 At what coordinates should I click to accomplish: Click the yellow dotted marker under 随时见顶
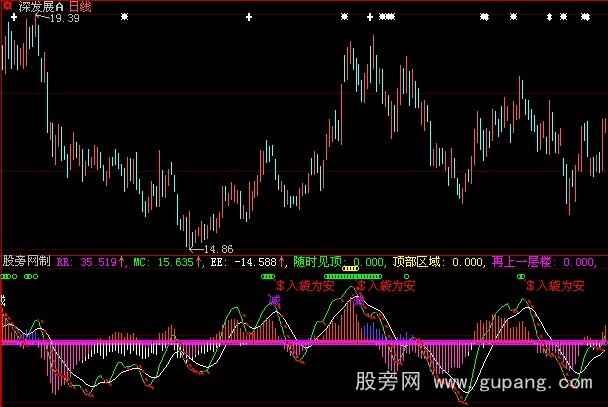click(x=351, y=268)
